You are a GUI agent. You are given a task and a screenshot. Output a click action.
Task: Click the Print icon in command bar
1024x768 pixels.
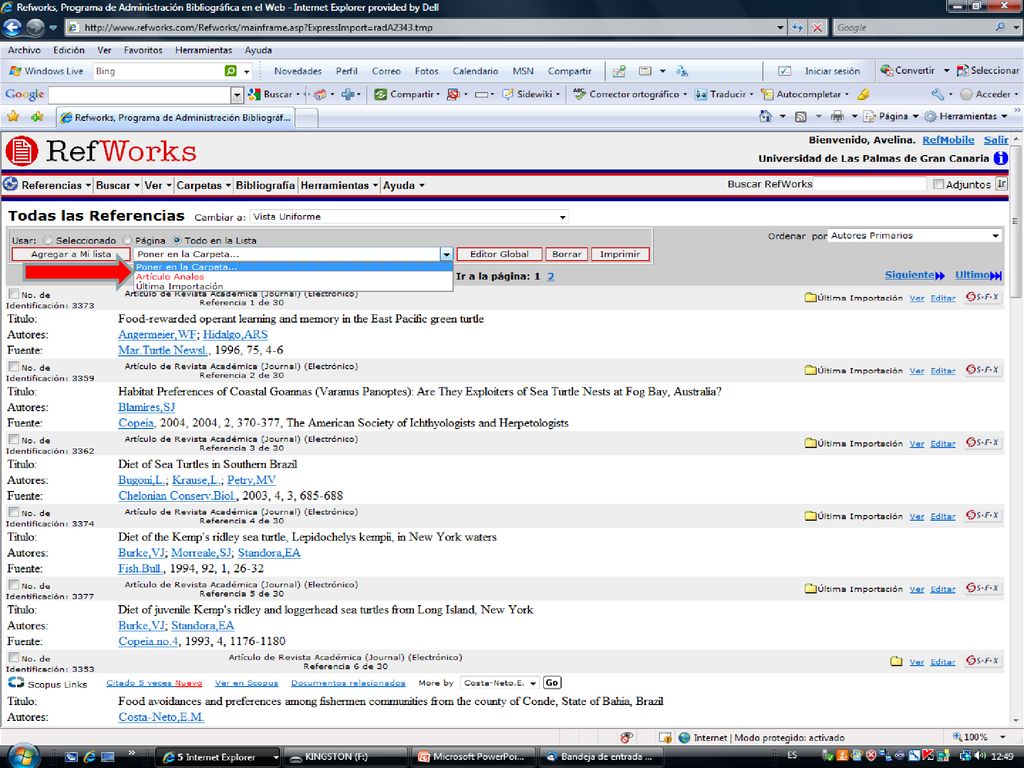[x=837, y=116]
